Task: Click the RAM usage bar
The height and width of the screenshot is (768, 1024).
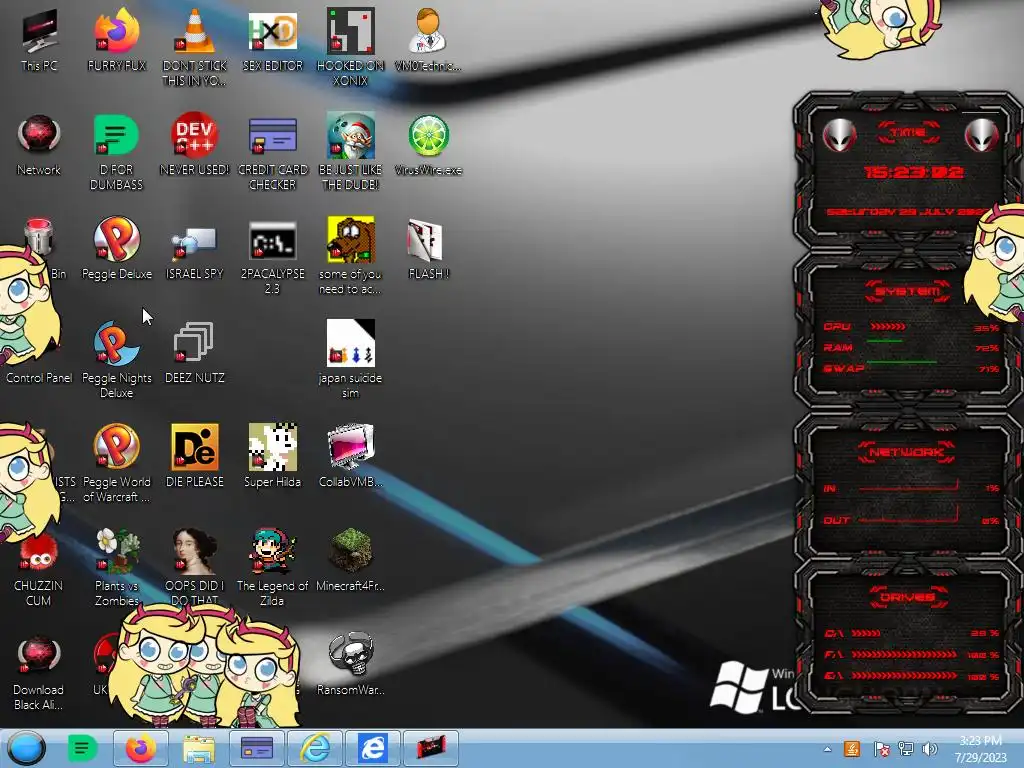Action: (885, 341)
